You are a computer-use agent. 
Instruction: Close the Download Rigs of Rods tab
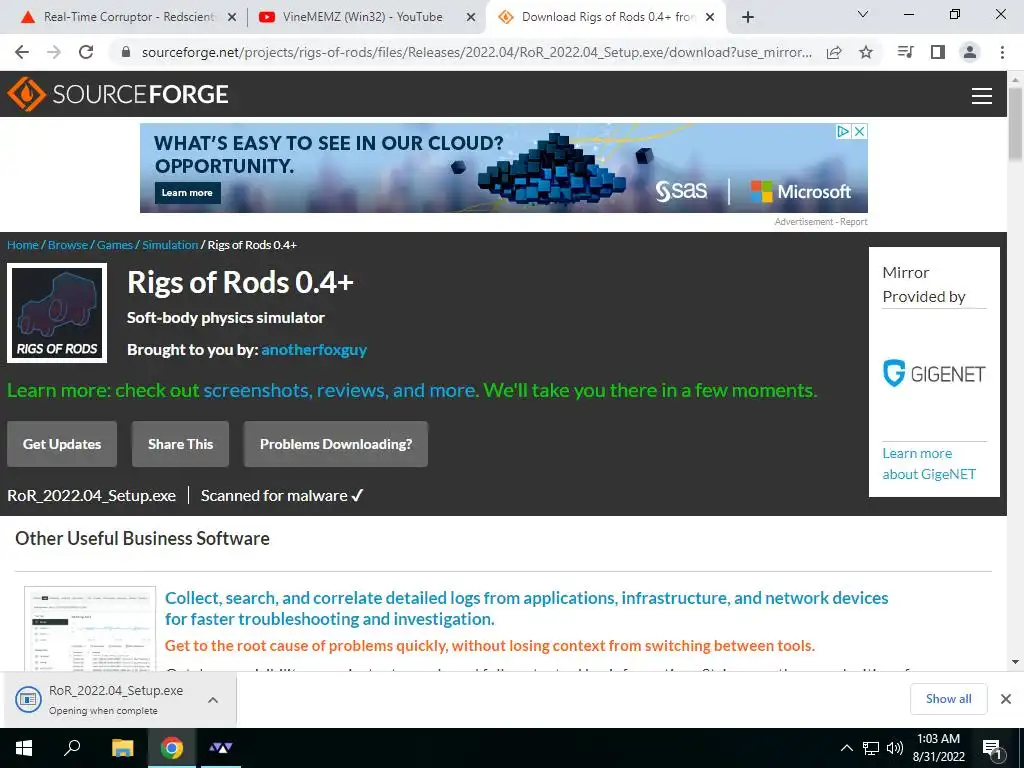tap(710, 18)
